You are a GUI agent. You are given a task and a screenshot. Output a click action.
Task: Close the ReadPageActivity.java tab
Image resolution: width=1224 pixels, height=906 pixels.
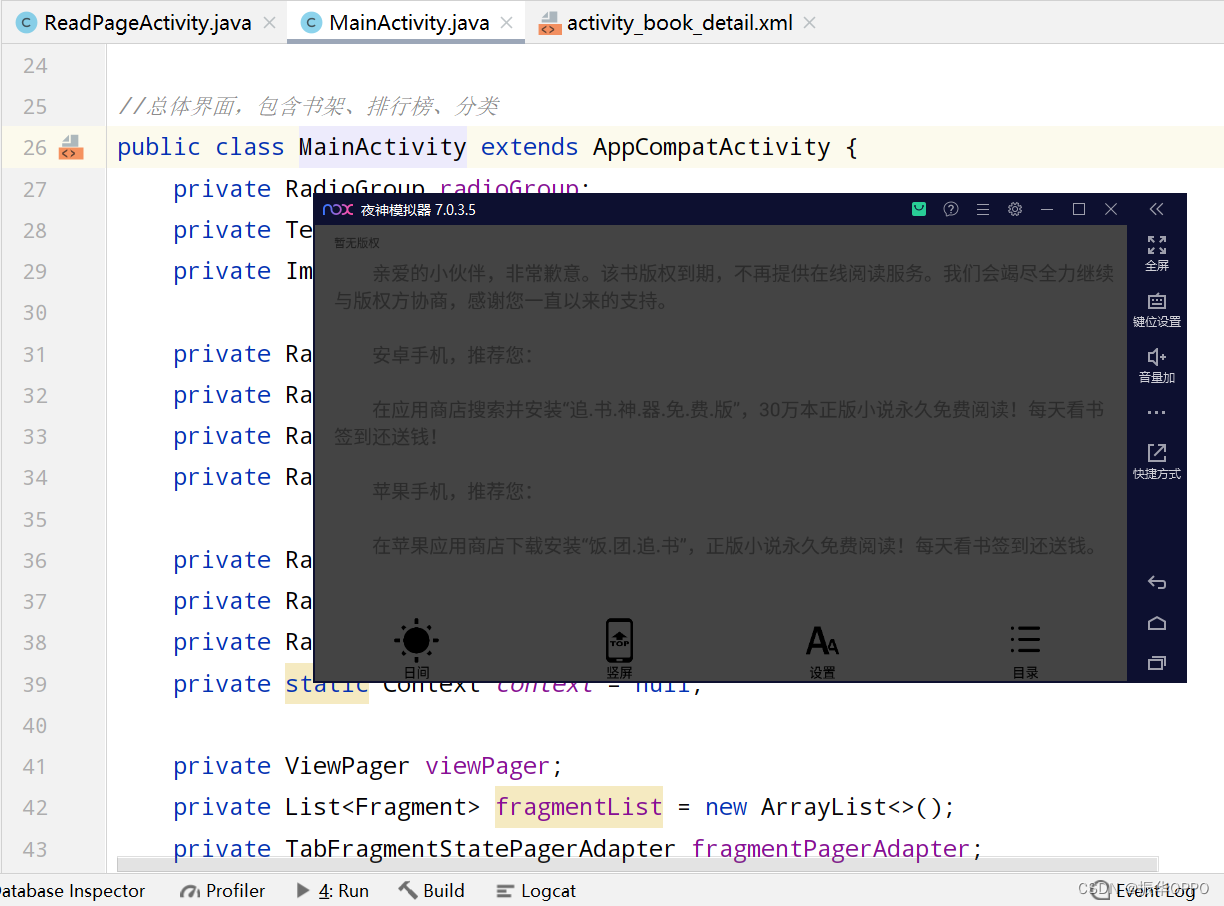pyautogui.click(x=269, y=23)
